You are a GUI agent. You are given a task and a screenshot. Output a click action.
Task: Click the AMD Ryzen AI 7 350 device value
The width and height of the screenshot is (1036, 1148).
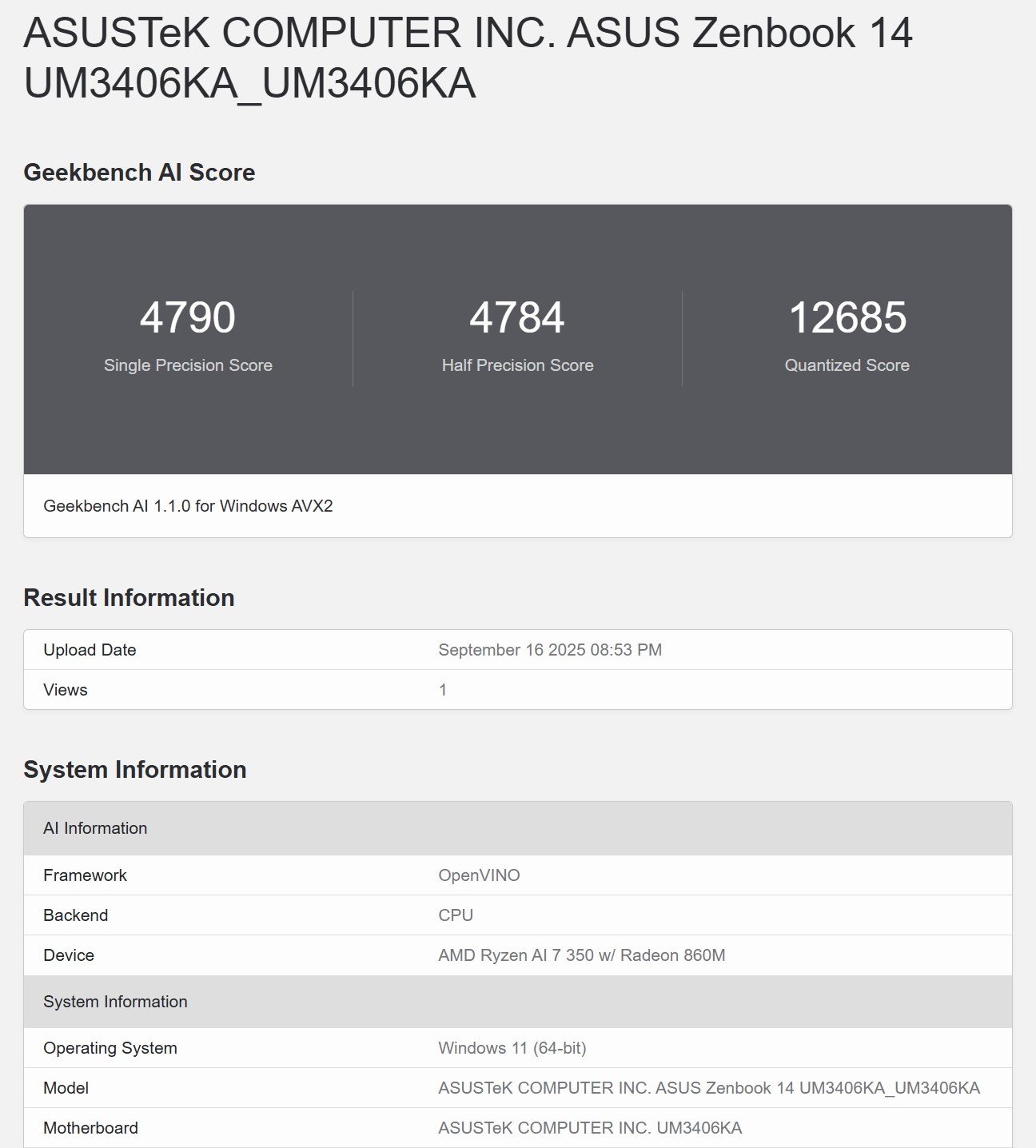tap(581, 955)
